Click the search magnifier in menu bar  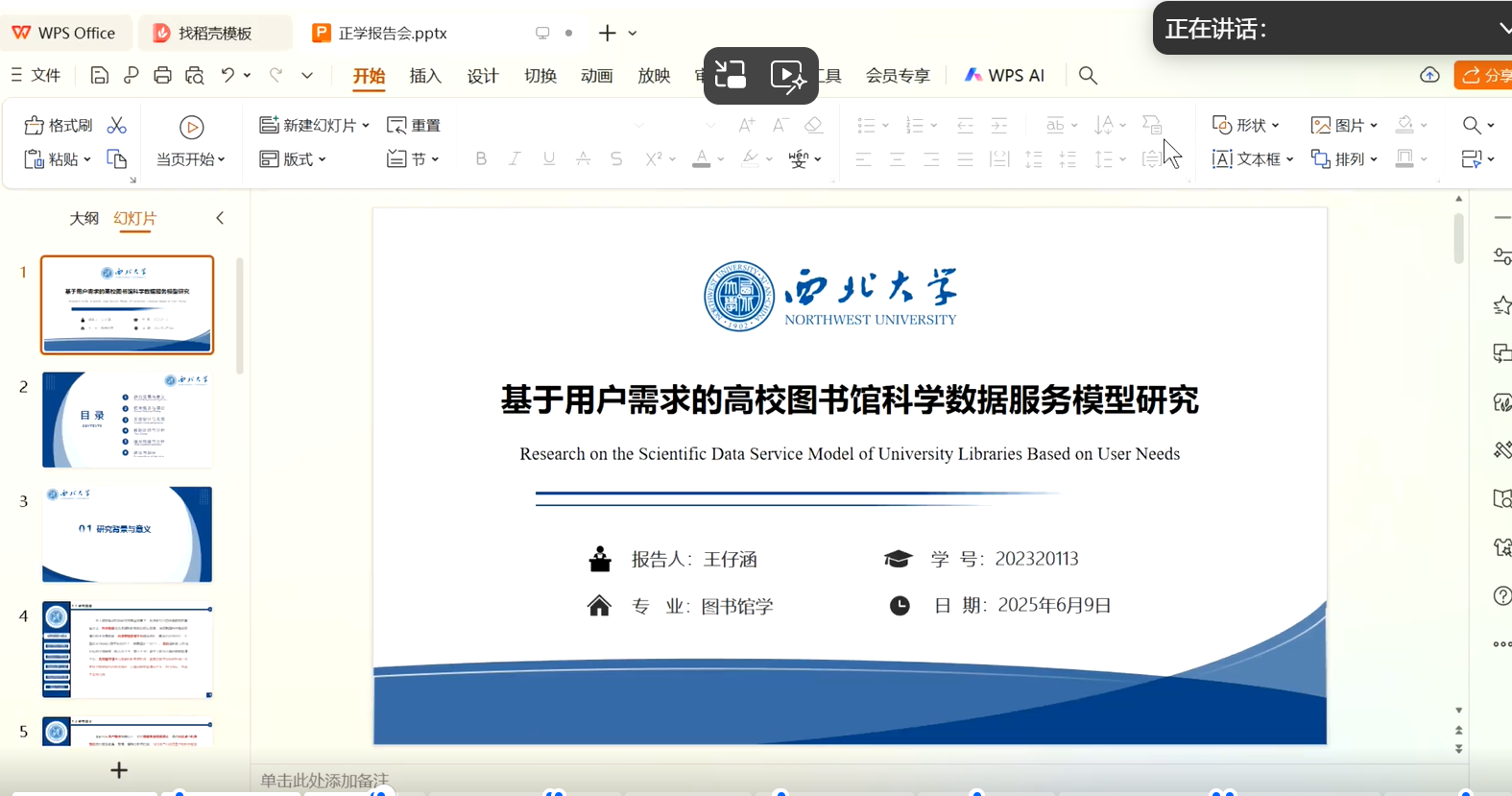coord(1088,75)
